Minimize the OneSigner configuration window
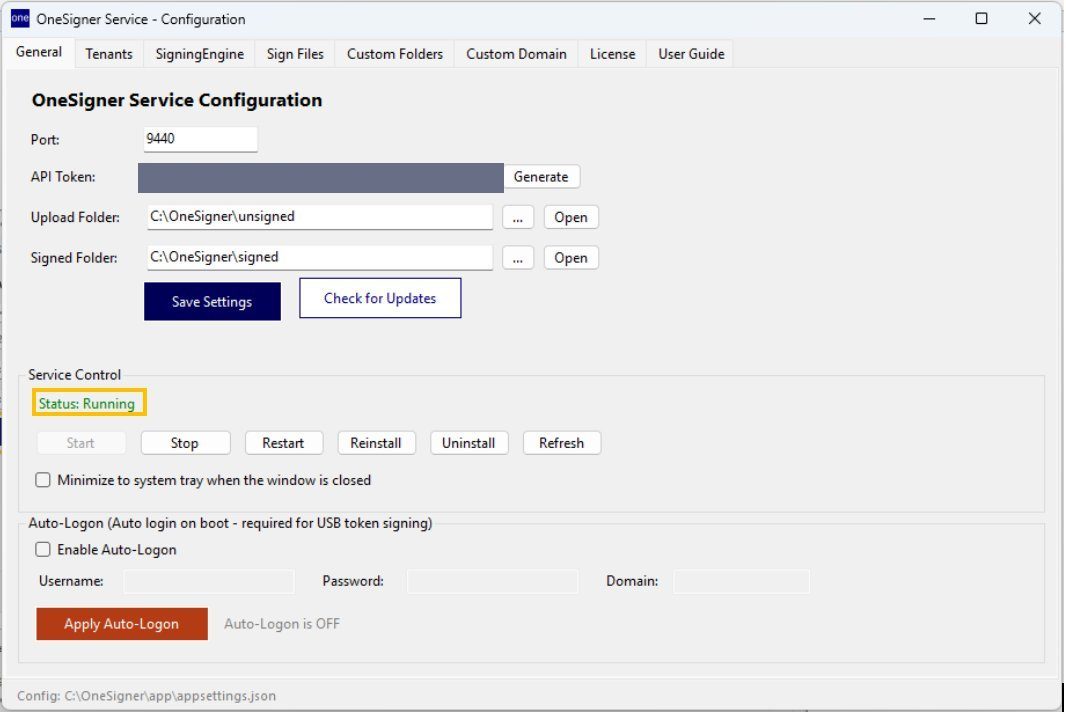1066x712 pixels. (929, 18)
